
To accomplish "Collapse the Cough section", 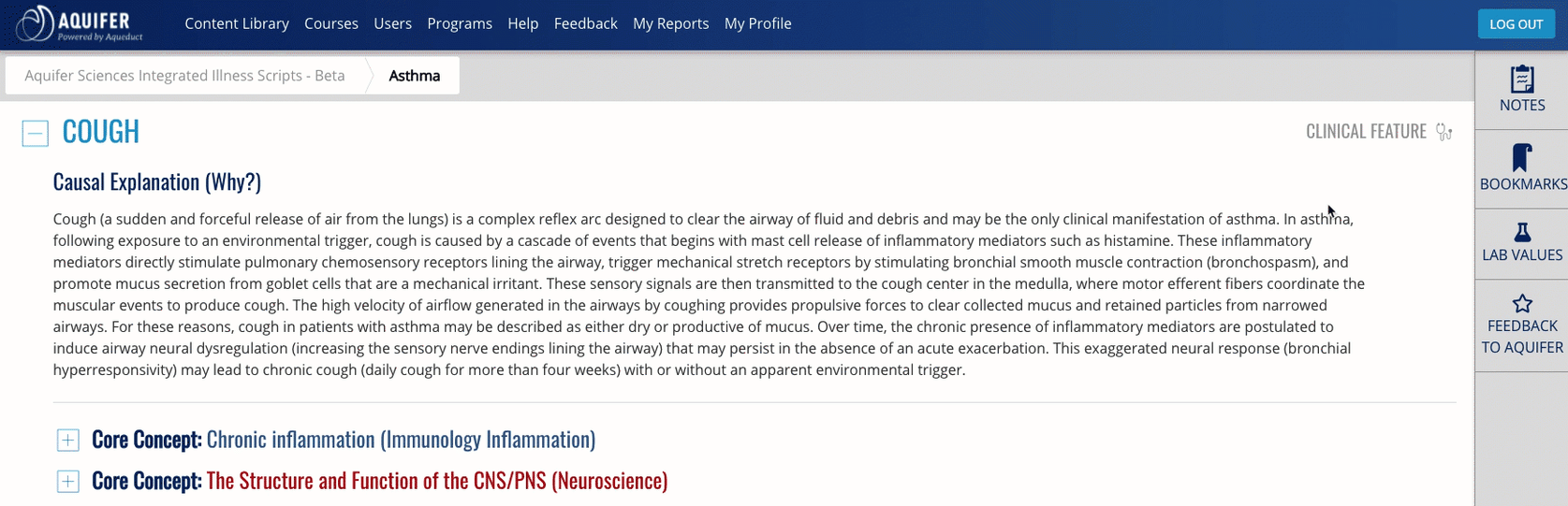I will tap(36, 133).
